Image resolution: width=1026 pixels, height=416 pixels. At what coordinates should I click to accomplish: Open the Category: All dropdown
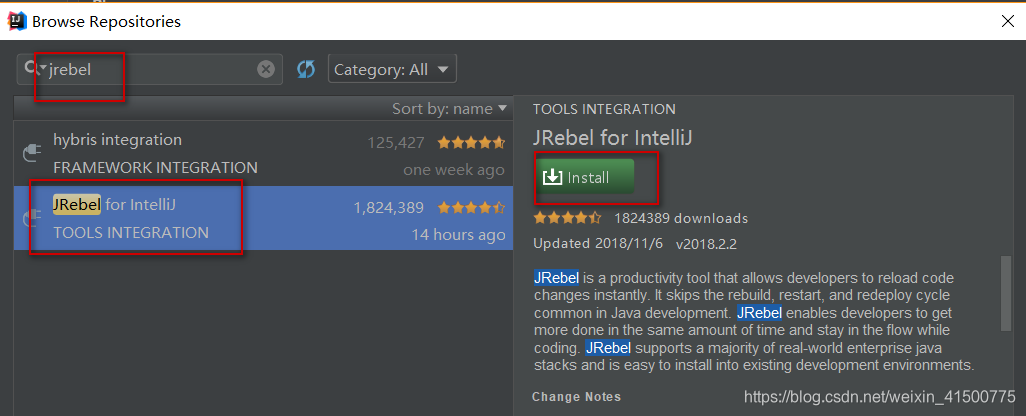point(392,69)
